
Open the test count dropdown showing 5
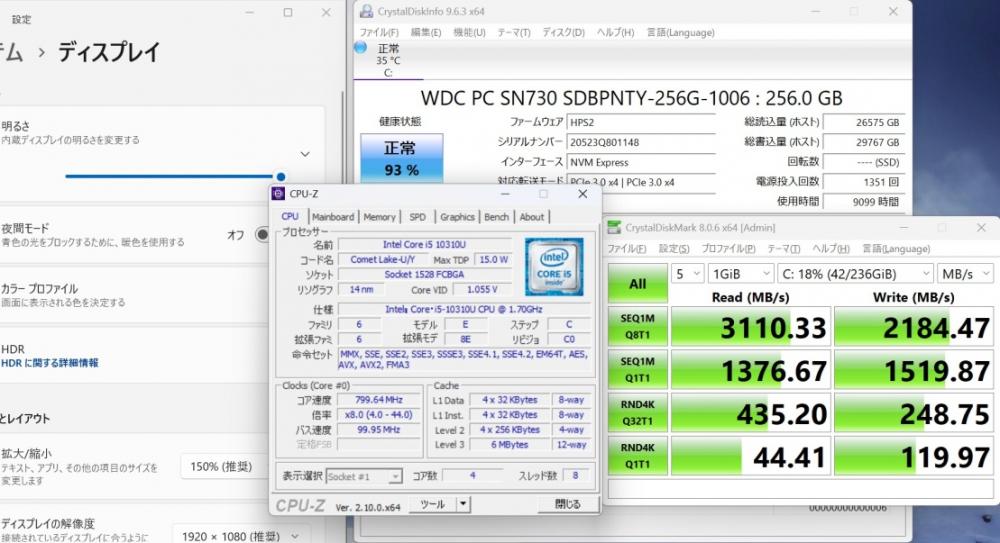point(688,274)
